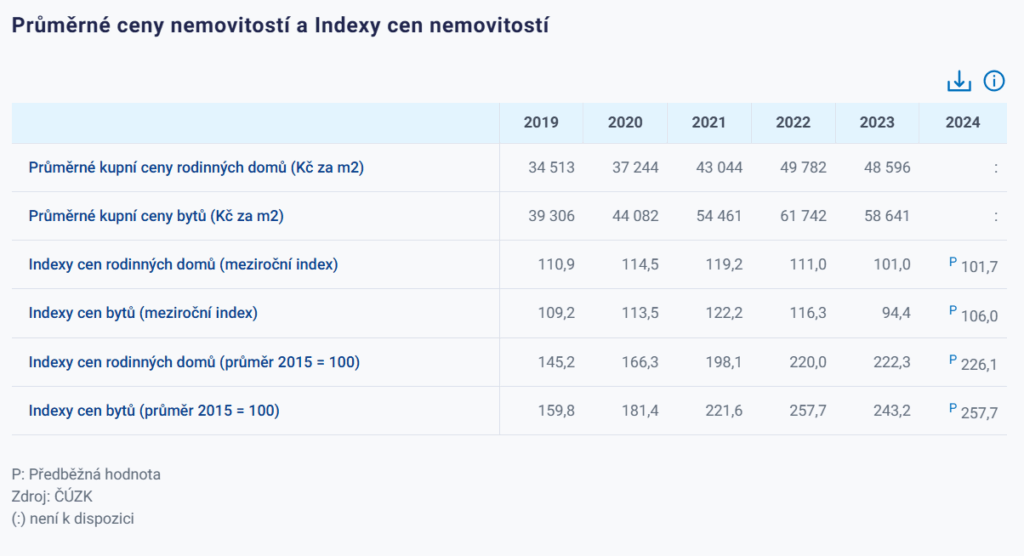Viewport: 1024px width, 556px height.
Task: Click the P marker beside 106,0
Action: pos(953,310)
